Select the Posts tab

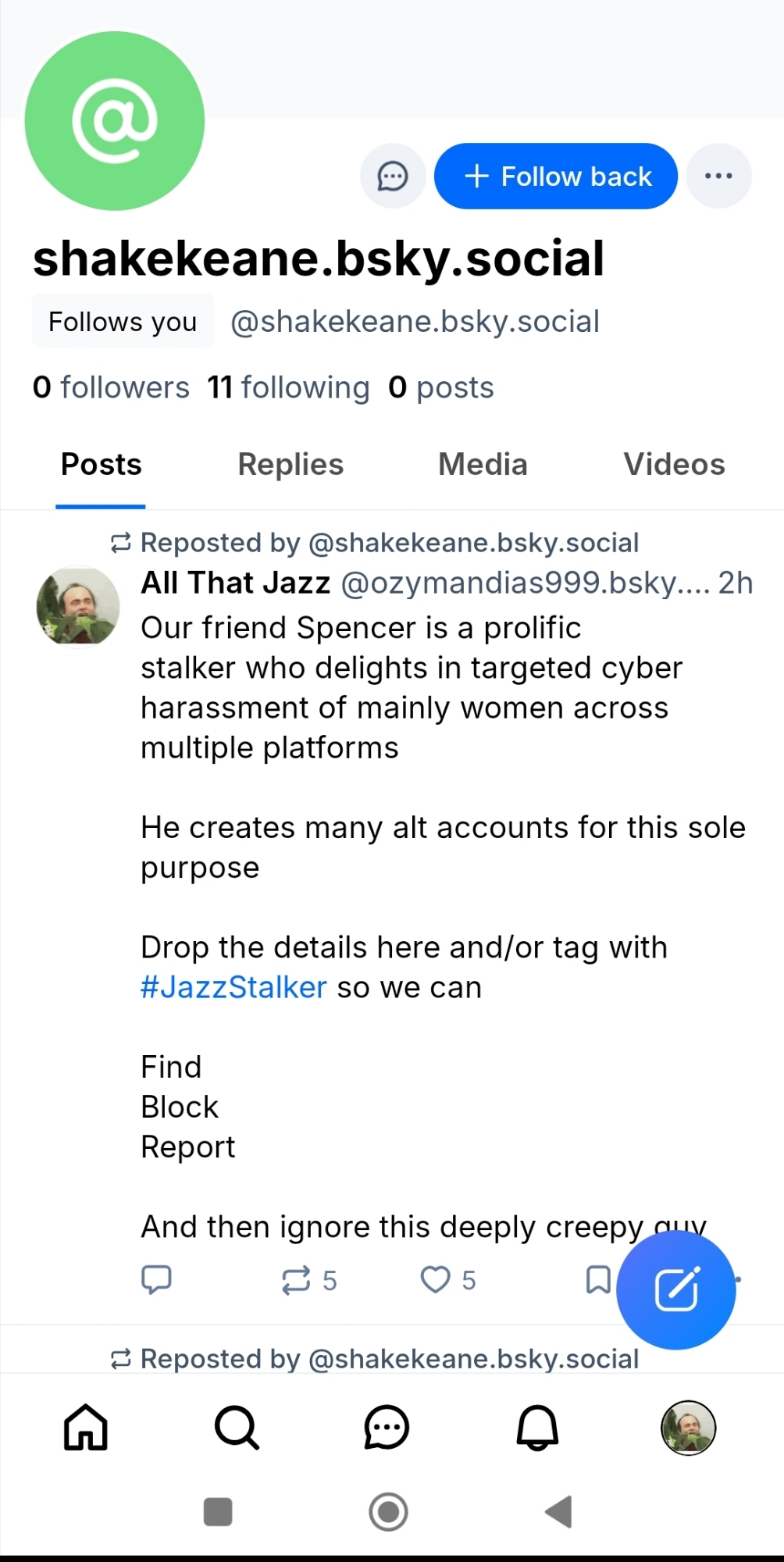tap(102, 465)
